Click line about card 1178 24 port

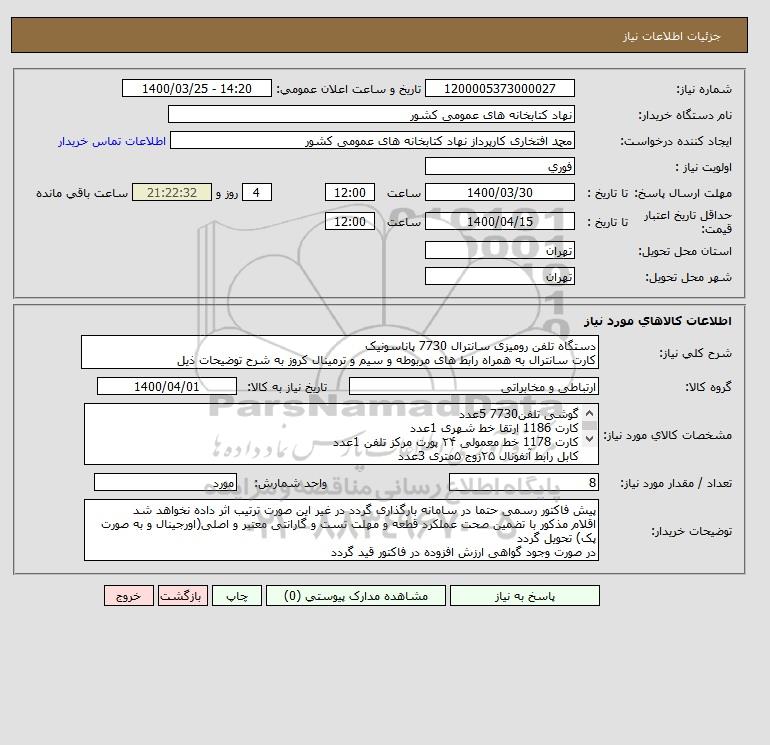[456, 442]
